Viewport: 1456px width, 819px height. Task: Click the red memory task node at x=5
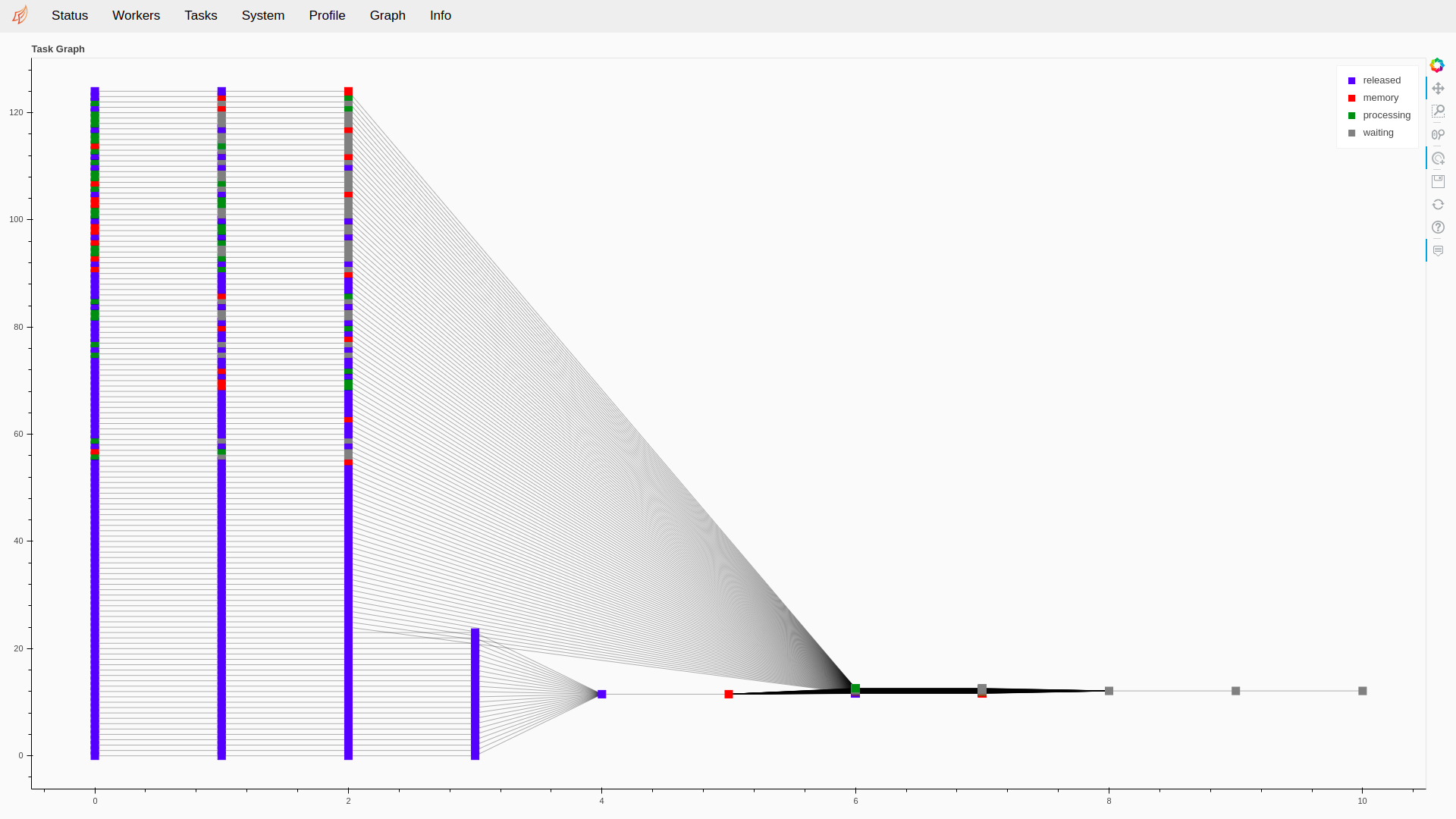729,695
